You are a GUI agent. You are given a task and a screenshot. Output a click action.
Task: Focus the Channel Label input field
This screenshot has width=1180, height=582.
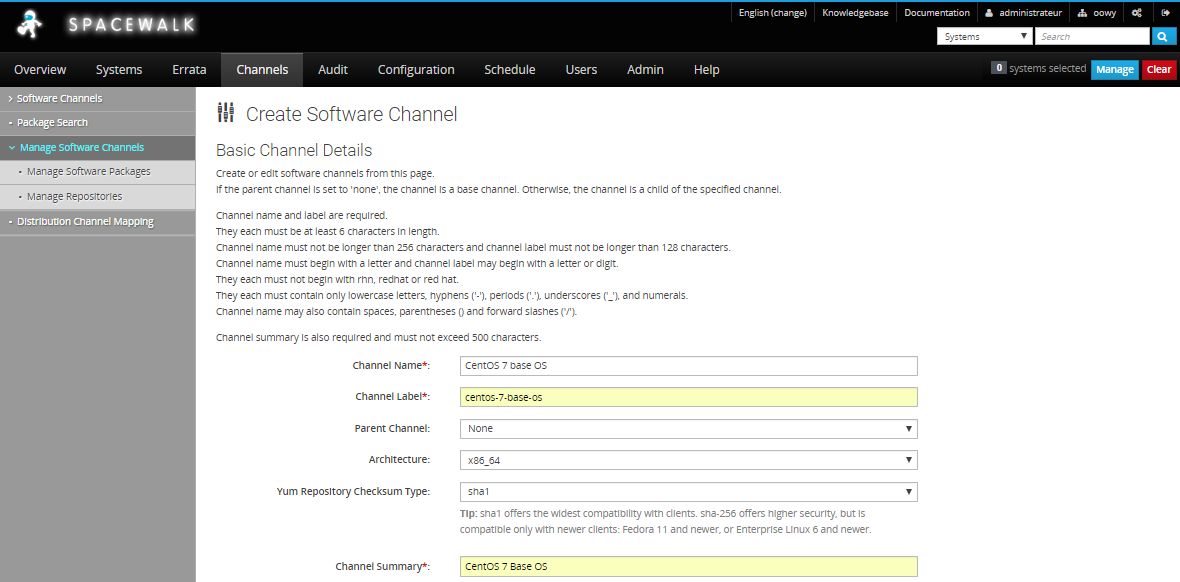(x=688, y=397)
